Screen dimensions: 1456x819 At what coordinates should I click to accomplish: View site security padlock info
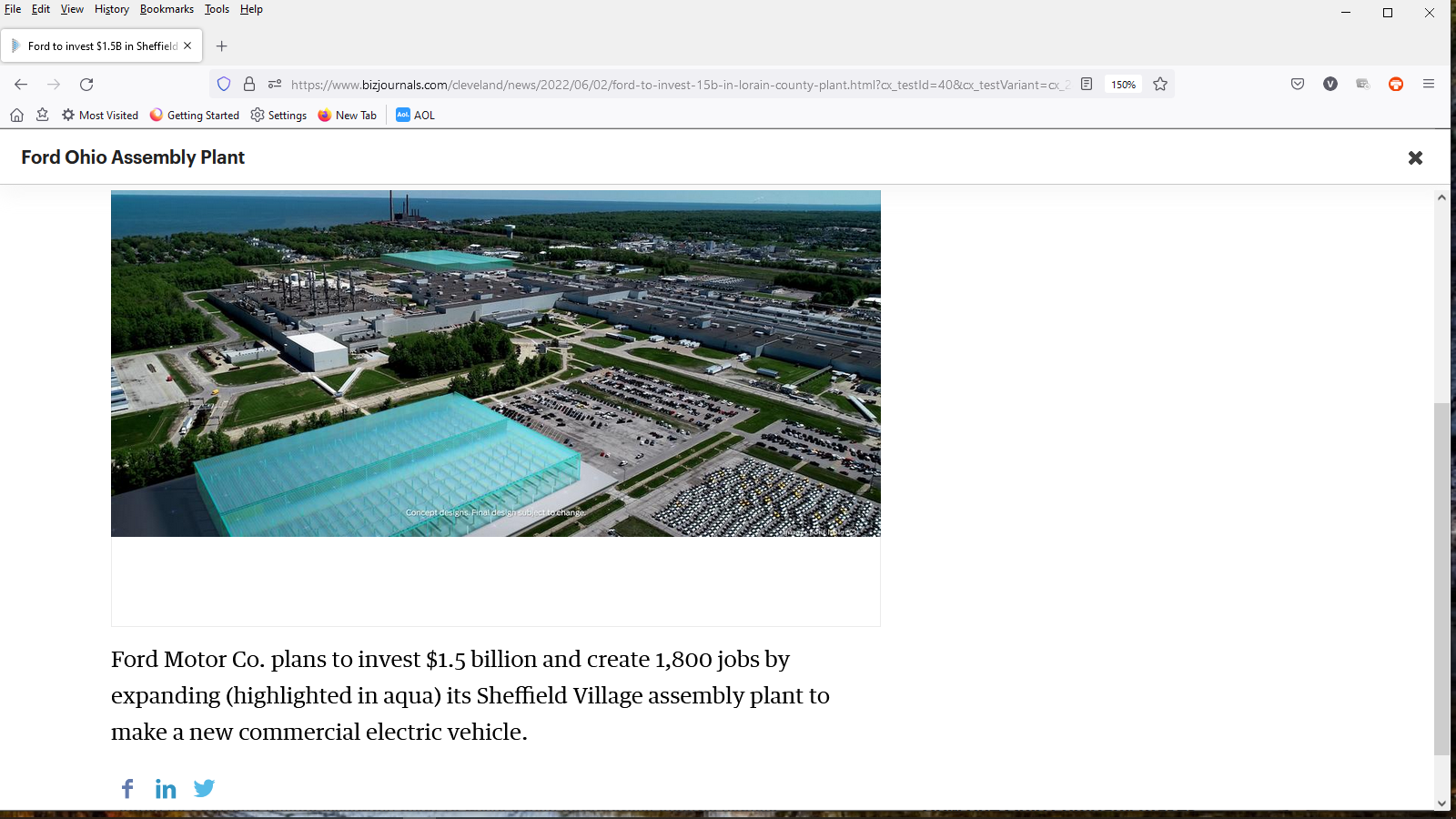(249, 85)
